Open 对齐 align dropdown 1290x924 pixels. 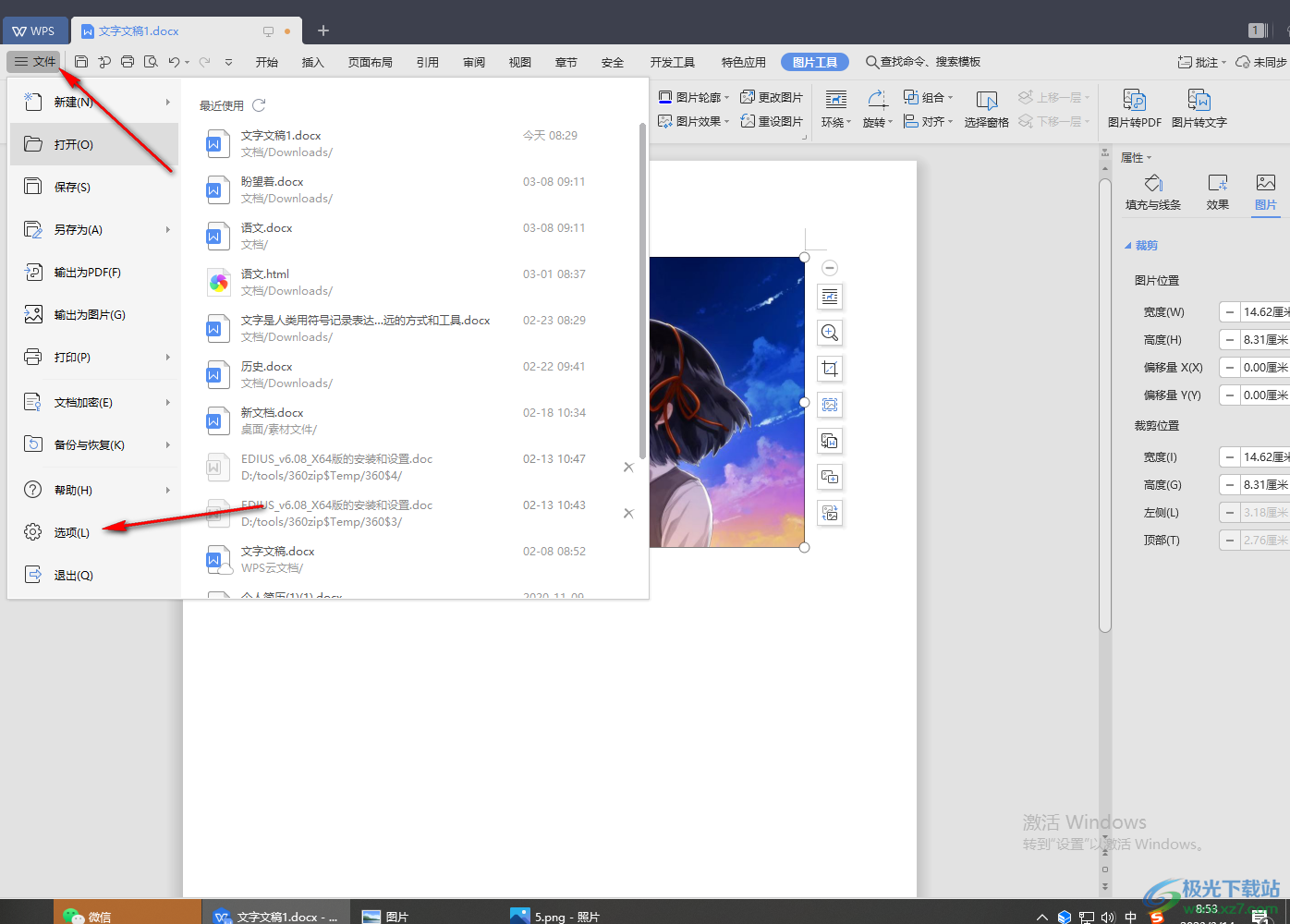pos(928,121)
